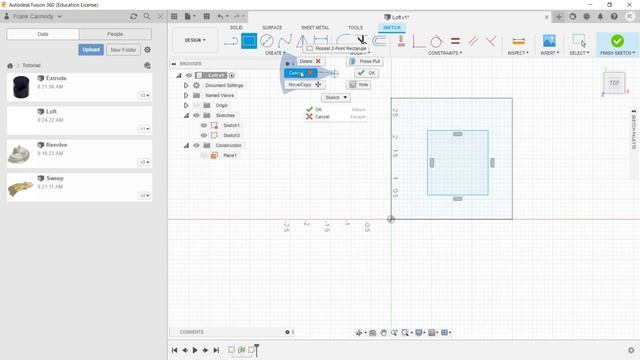
Task: Click the Save icon
Action: click(x=207, y=16)
